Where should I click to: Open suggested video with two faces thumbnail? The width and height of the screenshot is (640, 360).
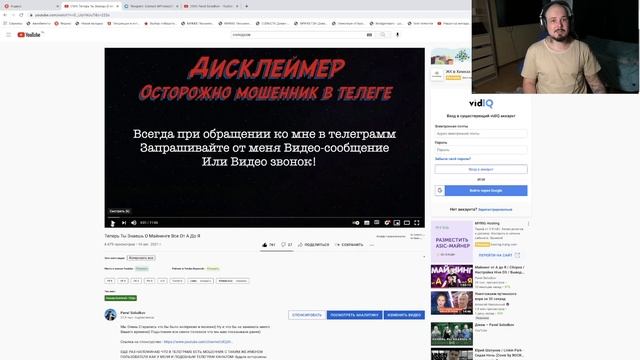(452, 302)
